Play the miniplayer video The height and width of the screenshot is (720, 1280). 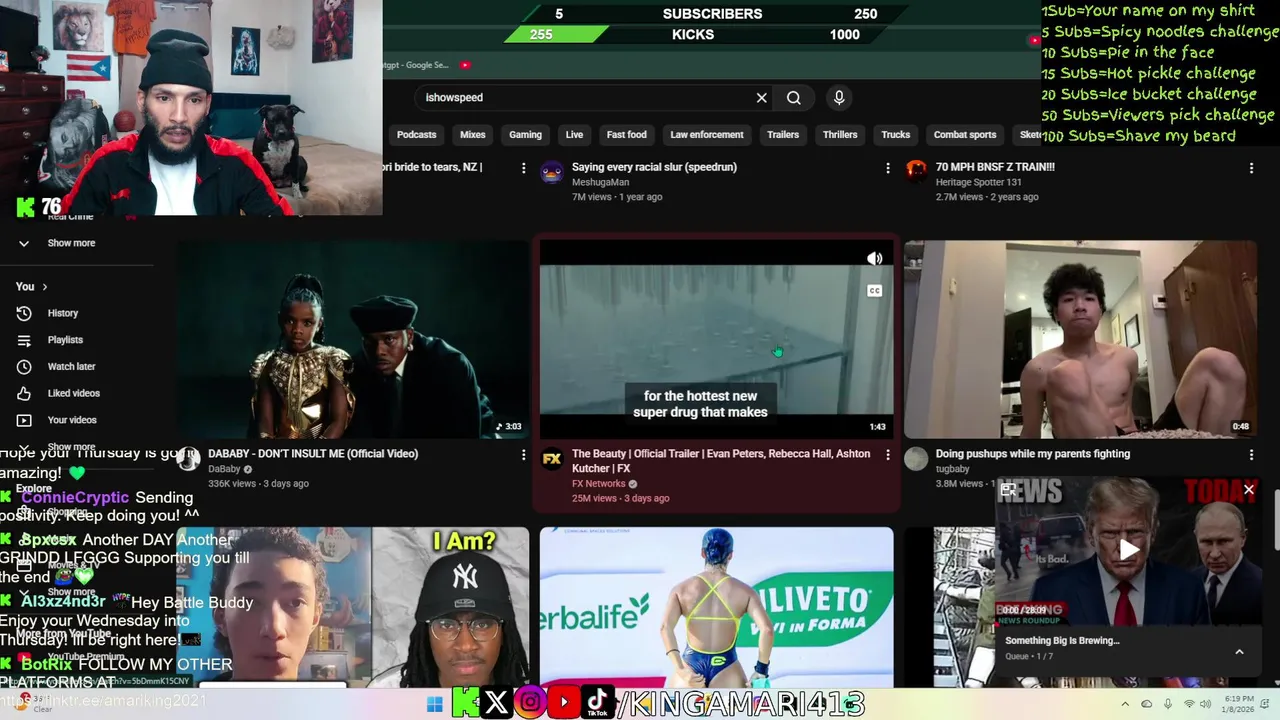(x=1129, y=549)
